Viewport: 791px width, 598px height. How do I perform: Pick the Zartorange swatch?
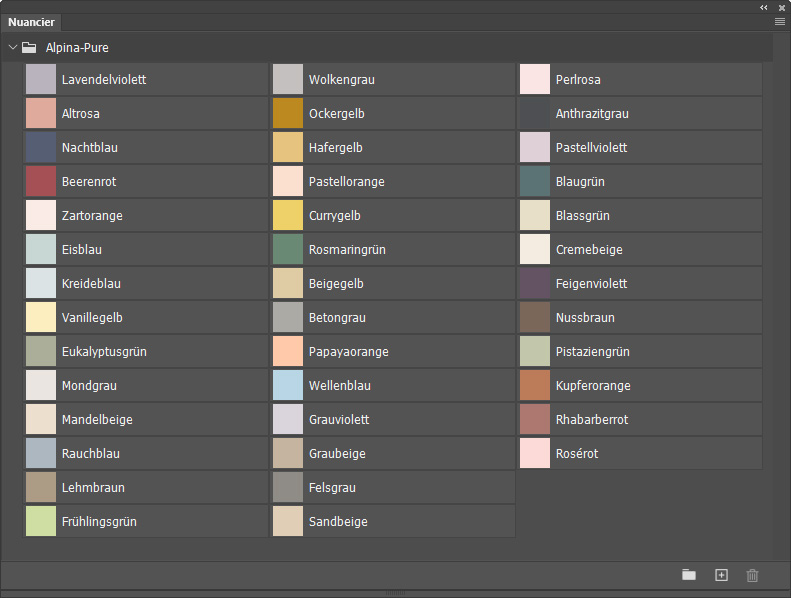click(x=41, y=215)
